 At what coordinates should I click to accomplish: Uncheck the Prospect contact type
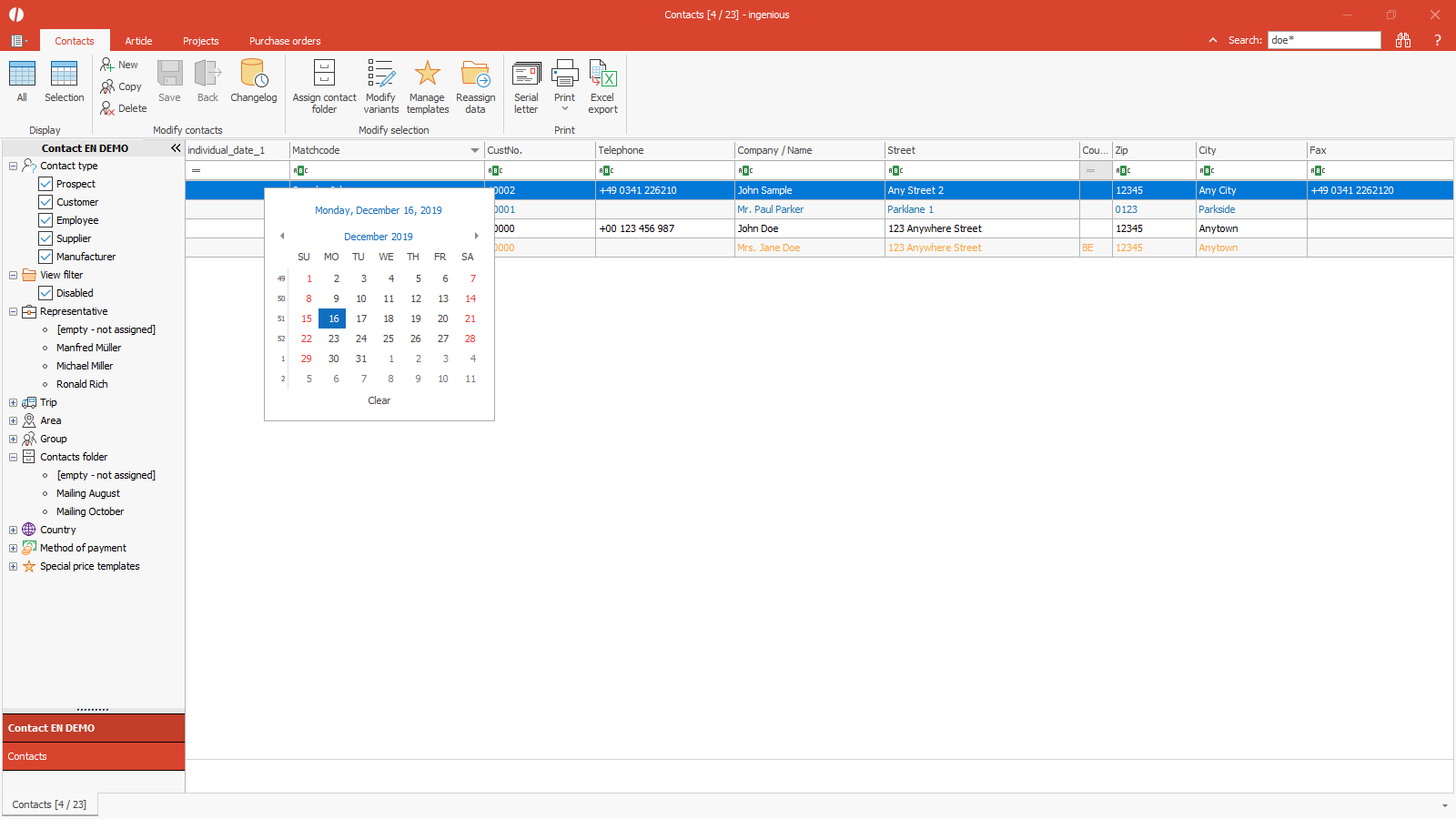pos(45,184)
